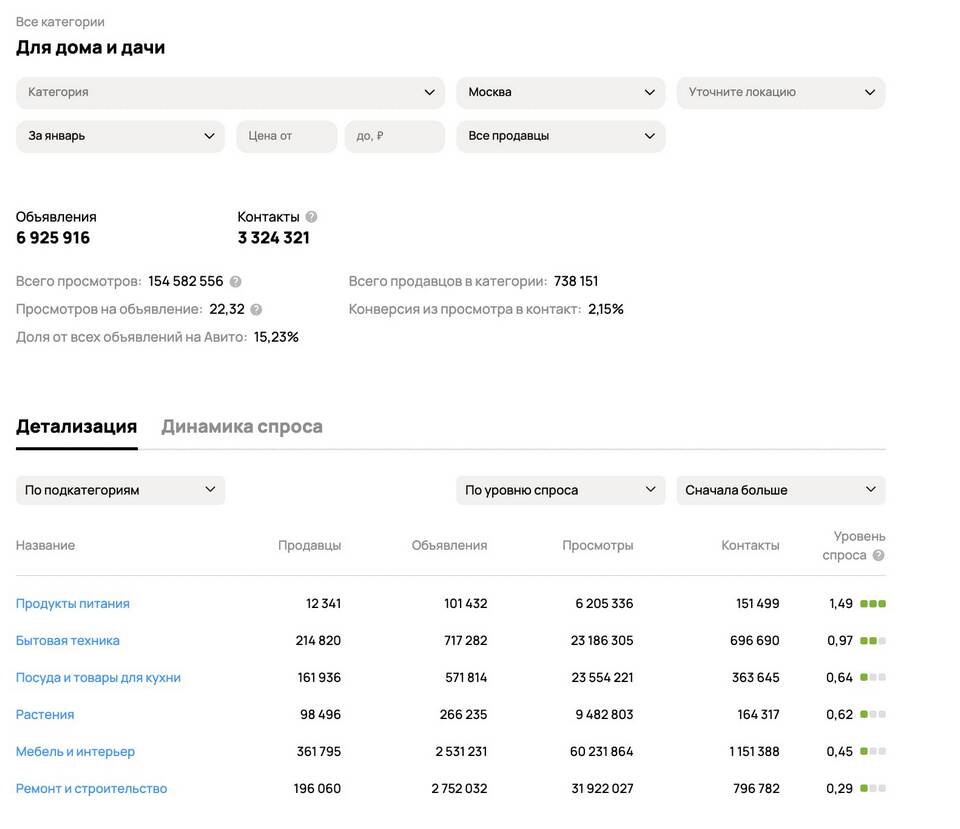The height and width of the screenshot is (829, 960).
Task: Open the Продукты питания subcategory link
Action: click(x=73, y=604)
